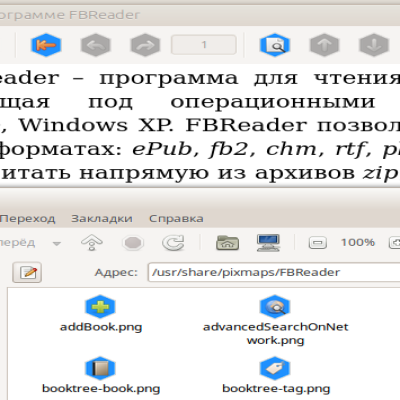Click the zoom out minus button
Image resolution: width=400 pixels, height=400 pixels.
(x=318, y=243)
